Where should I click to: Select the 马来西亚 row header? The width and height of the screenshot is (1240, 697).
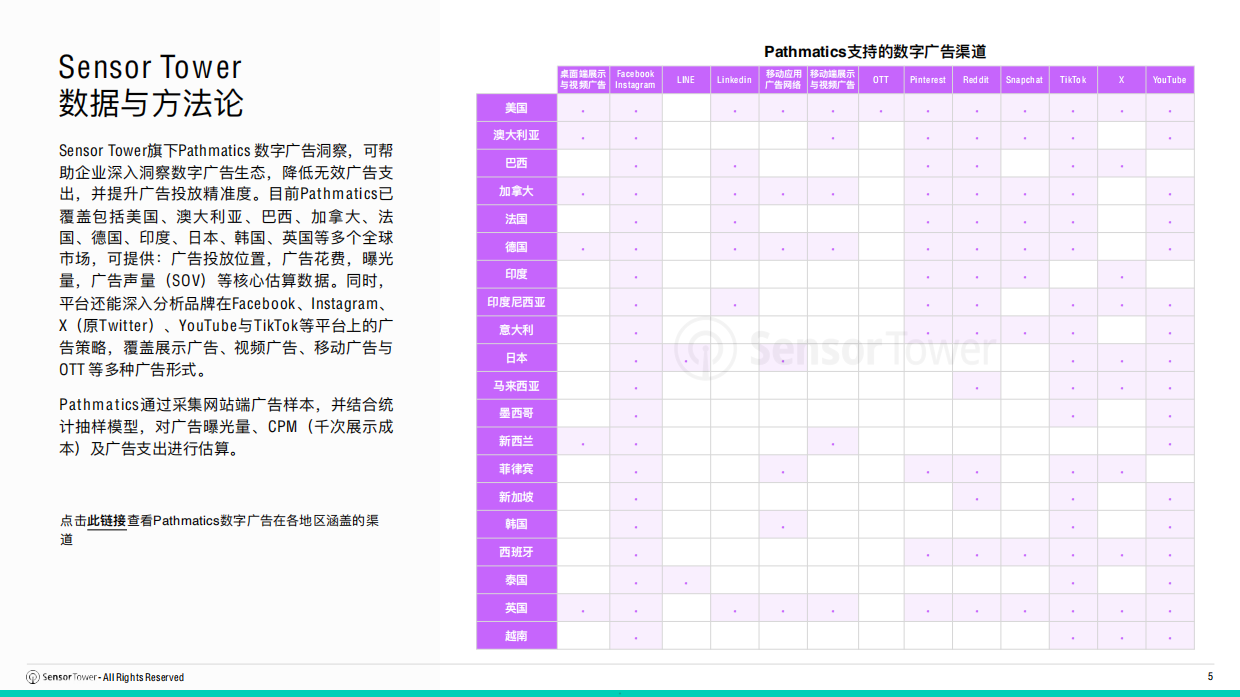[516, 385]
